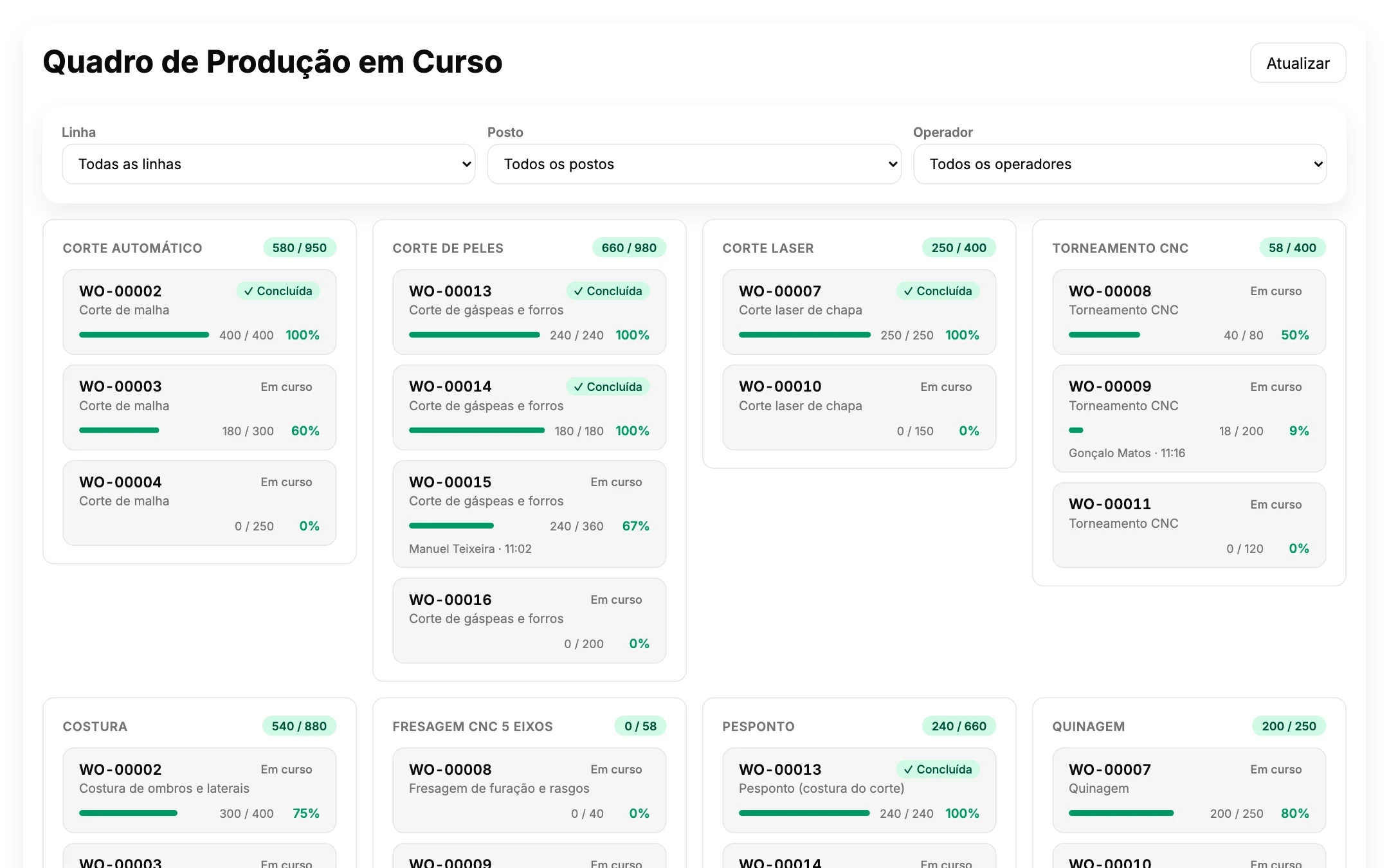The width and height of the screenshot is (1389, 868).
Task: Click the Quadro de Produção em Curso title
Action: tap(272, 62)
